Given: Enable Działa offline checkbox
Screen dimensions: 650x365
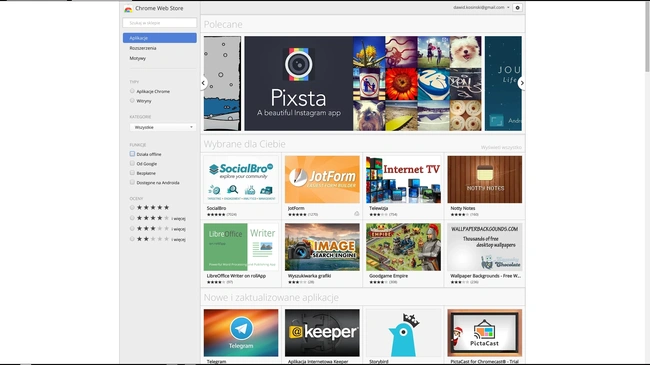Looking at the screenshot, I should coord(132,154).
